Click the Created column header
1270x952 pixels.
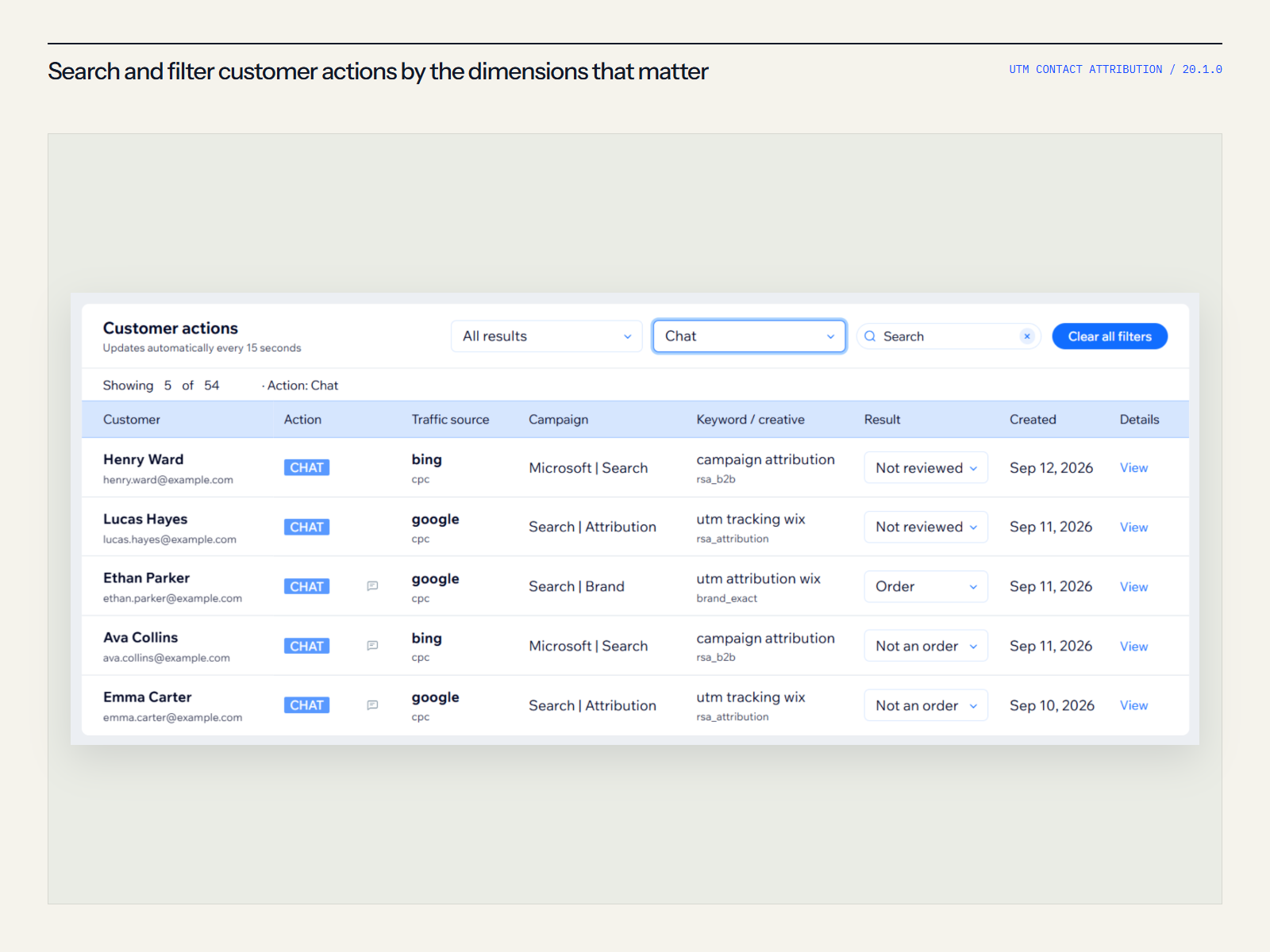pyautogui.click(x=1033, y=420)
